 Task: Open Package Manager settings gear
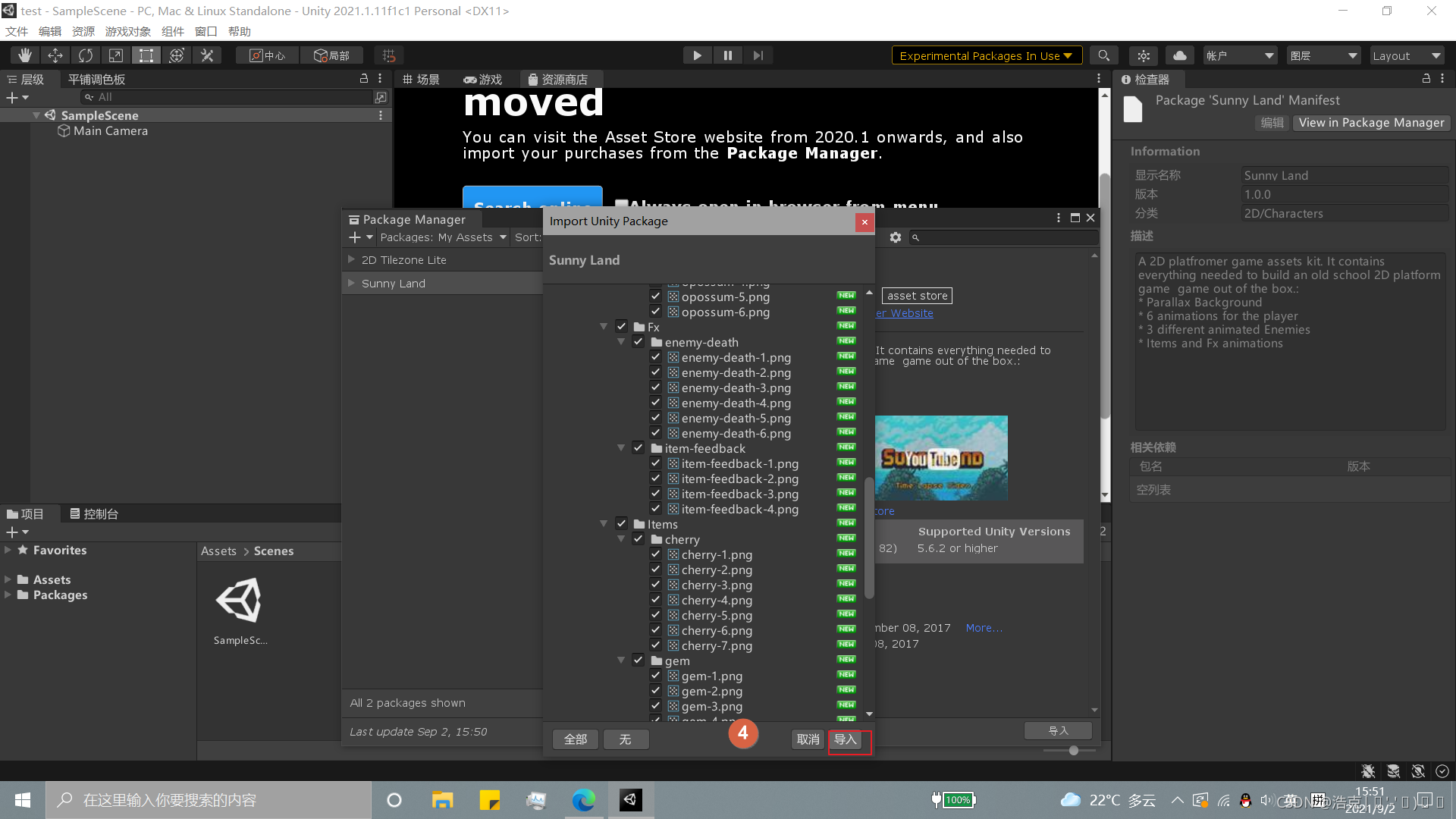pyautogui.click(x=896, y=237)
